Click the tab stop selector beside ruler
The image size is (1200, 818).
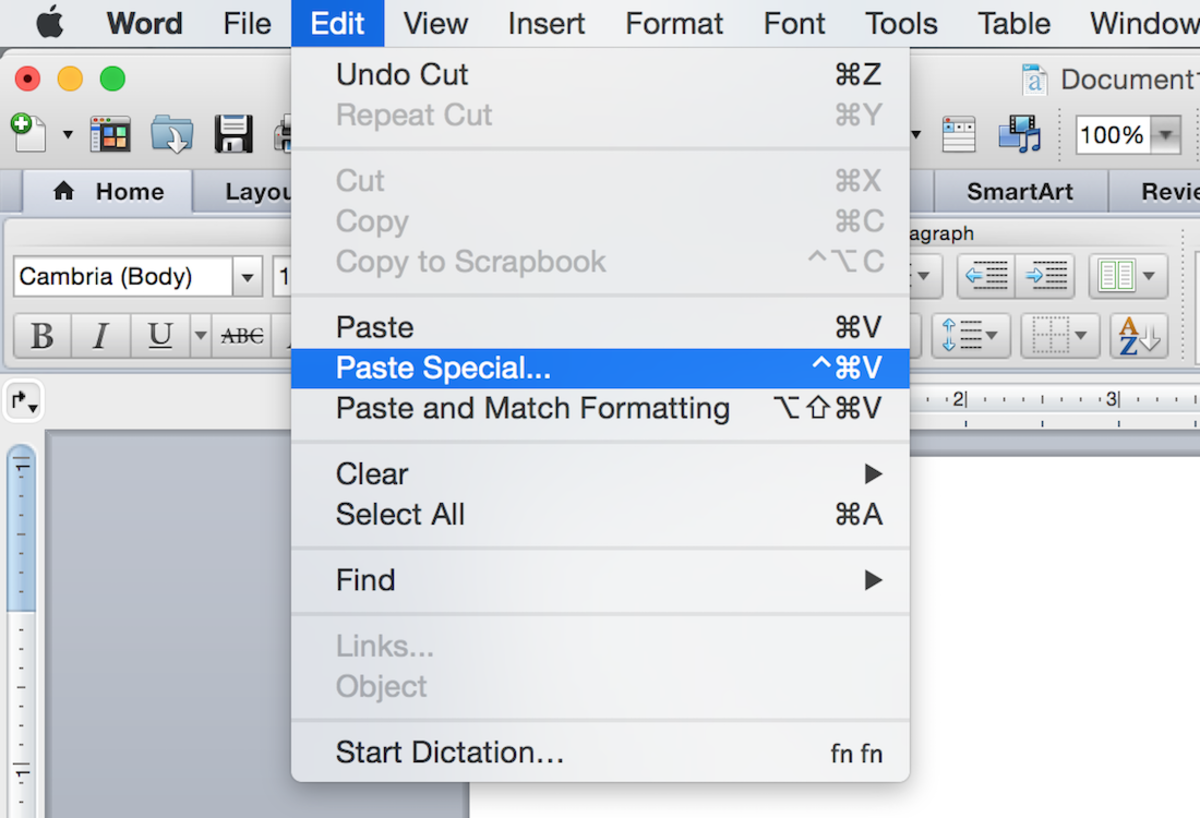click(24, 402)
